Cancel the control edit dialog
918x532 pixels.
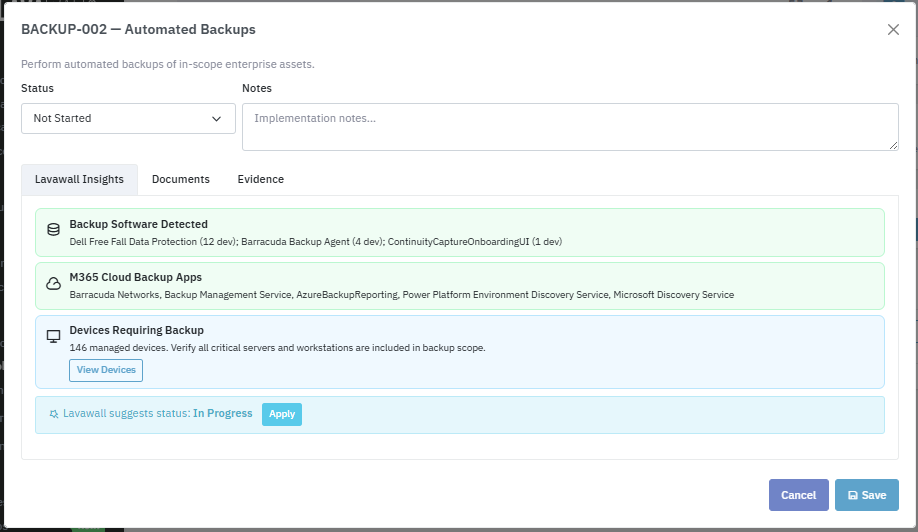798,495
